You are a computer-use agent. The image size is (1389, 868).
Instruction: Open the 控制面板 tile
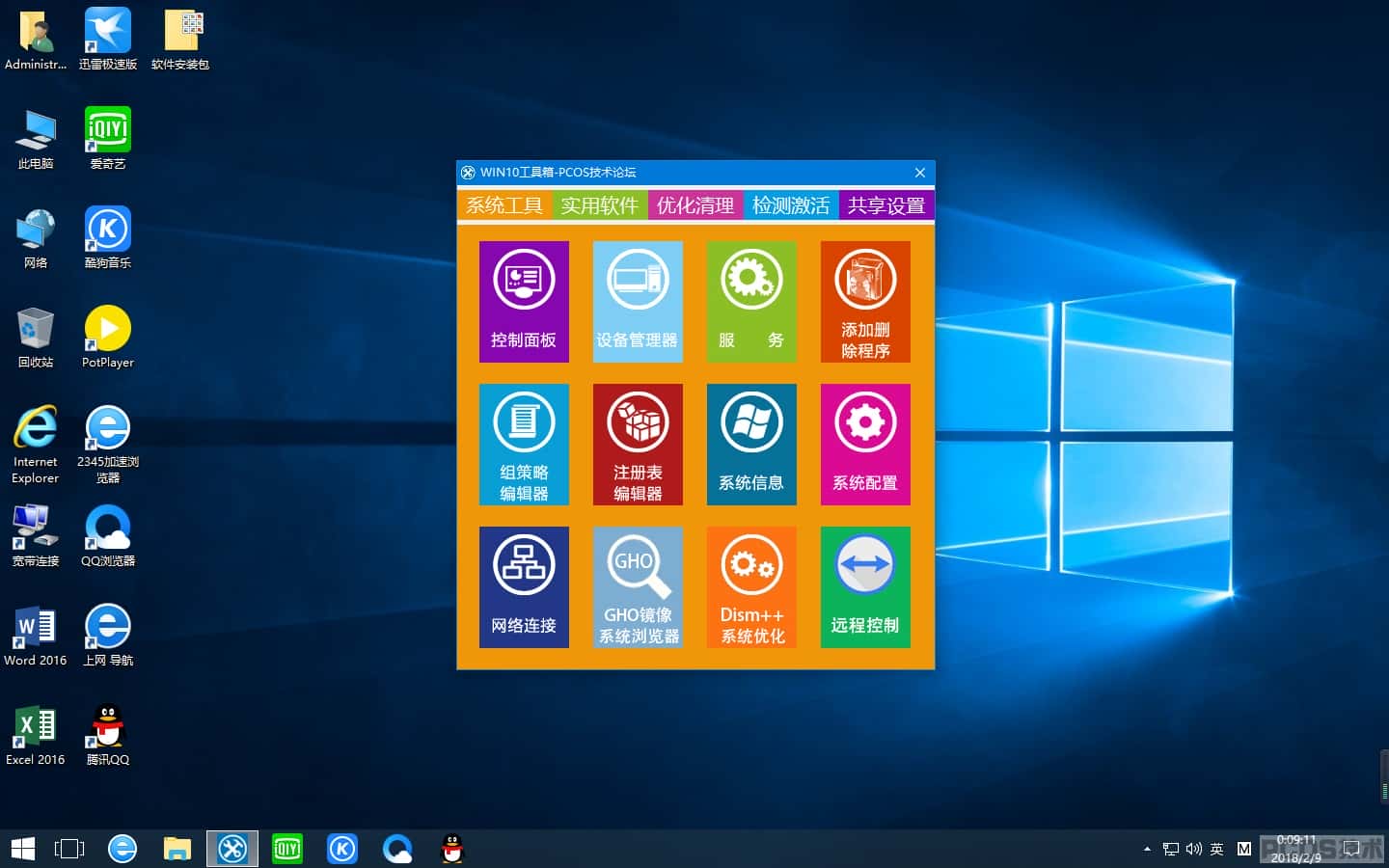[x=524, y=302]
